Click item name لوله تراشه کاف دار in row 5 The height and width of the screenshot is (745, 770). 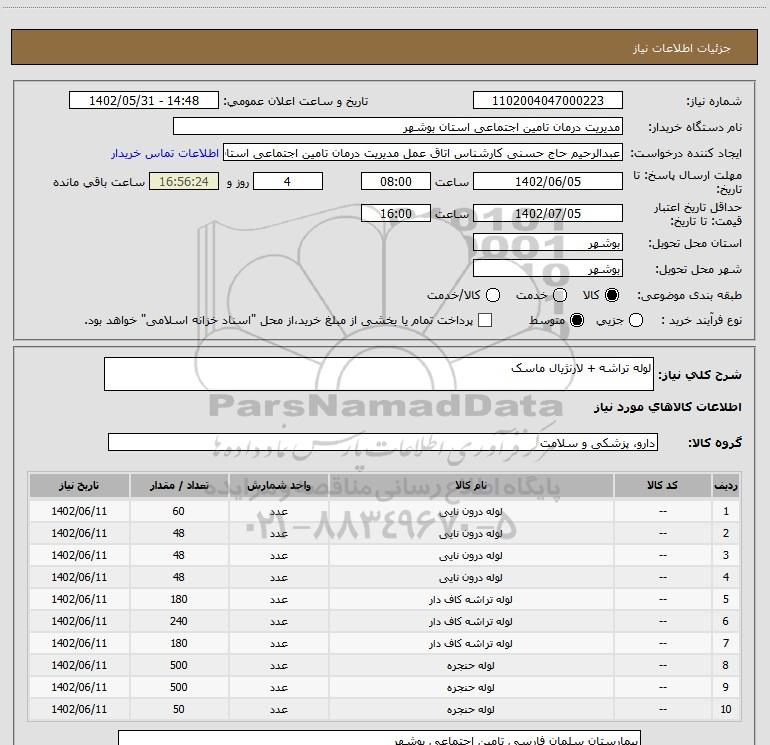[471, 600]
